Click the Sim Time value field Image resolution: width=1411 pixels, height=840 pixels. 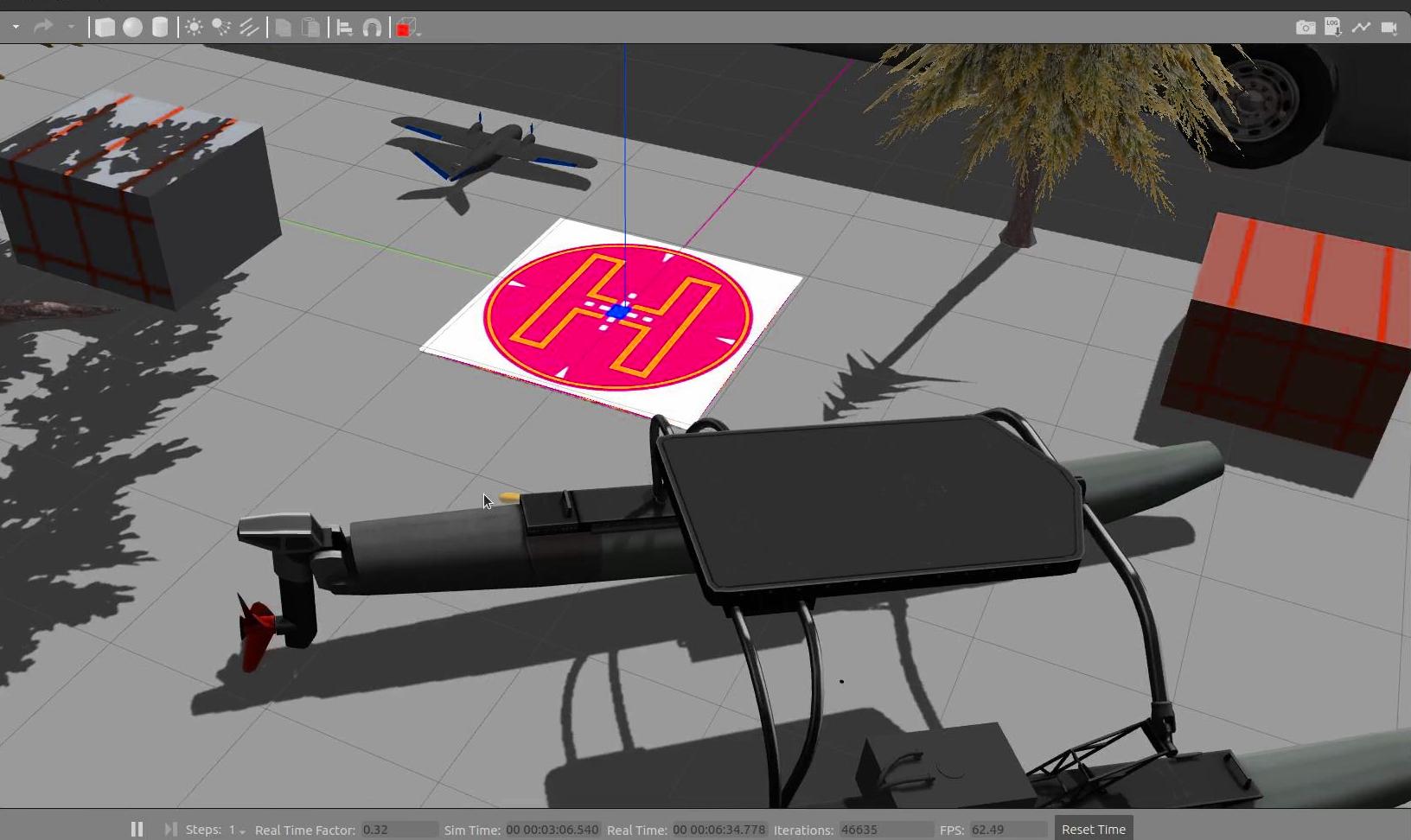coord(552,830)
